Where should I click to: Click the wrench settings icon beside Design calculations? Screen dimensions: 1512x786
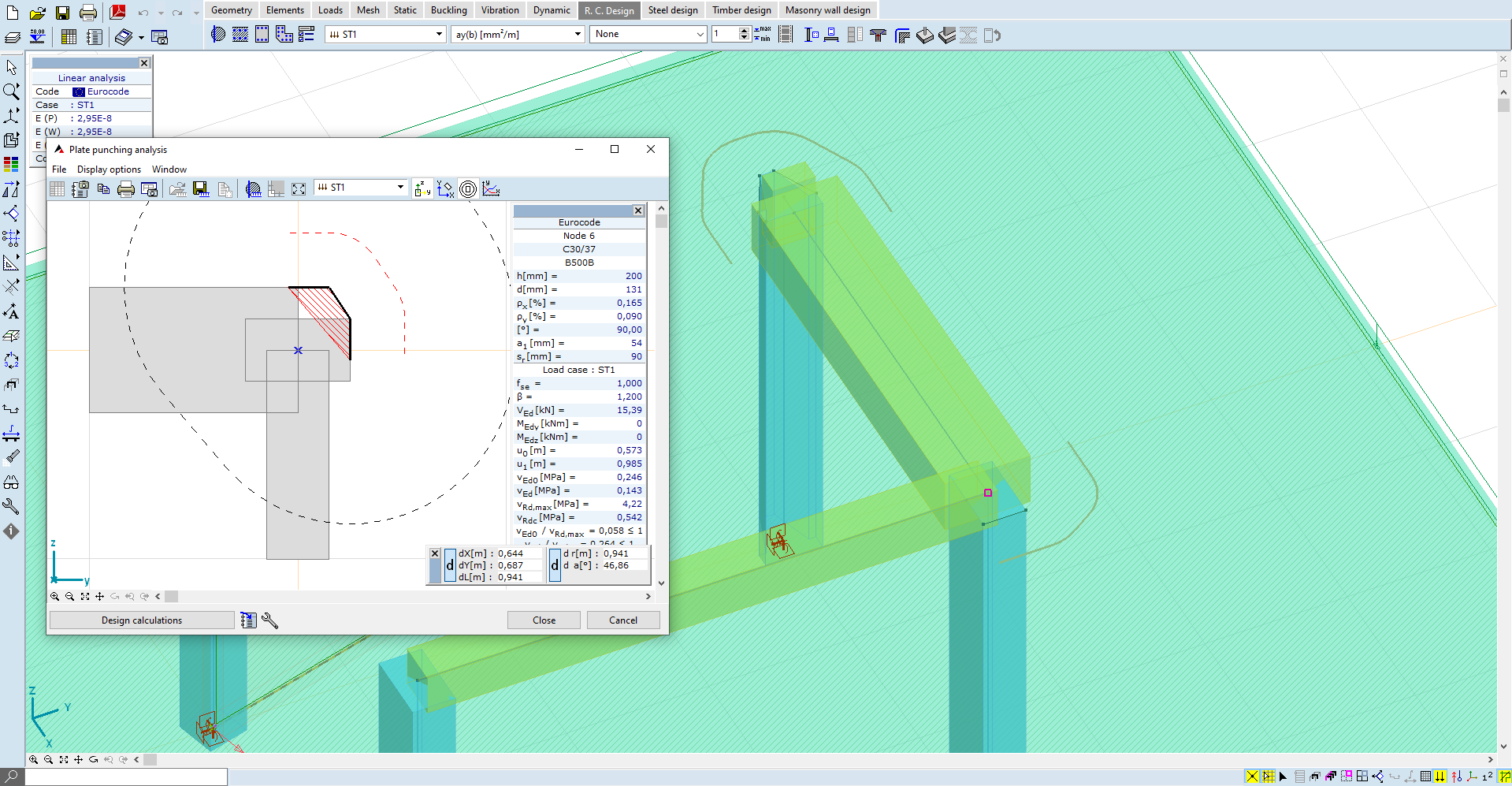point(270,620)
